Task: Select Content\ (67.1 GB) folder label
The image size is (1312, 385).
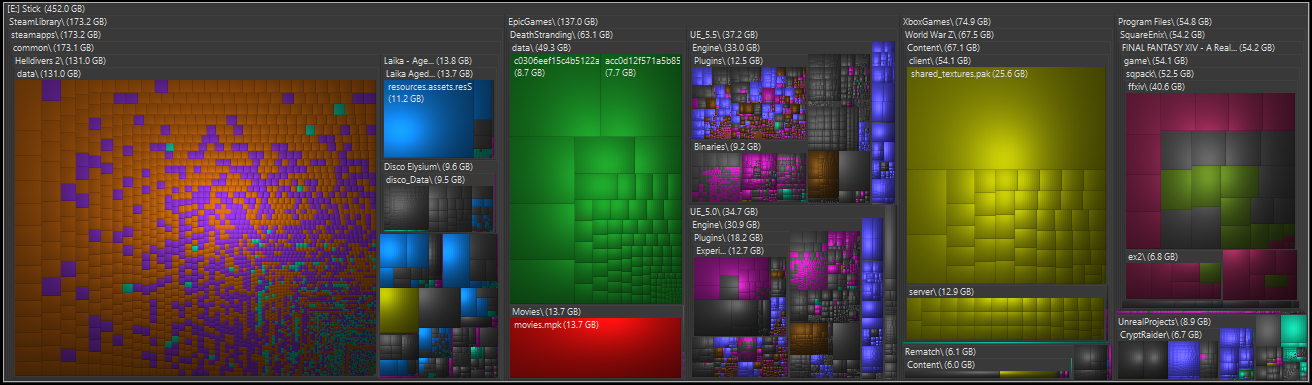Action: coord(942,47)
